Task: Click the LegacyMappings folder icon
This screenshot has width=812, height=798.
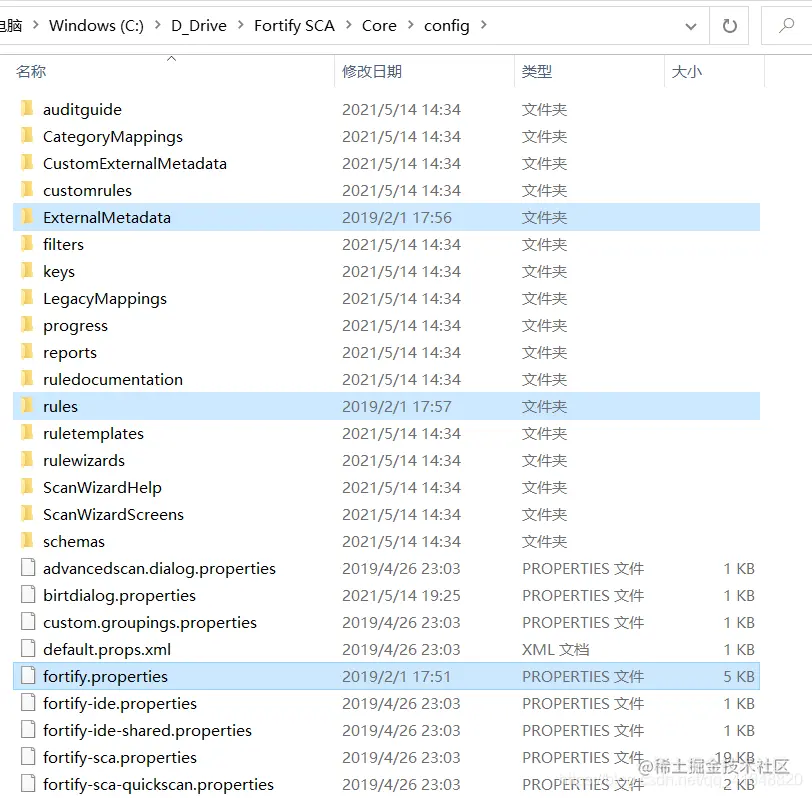Action: (27, 298)
